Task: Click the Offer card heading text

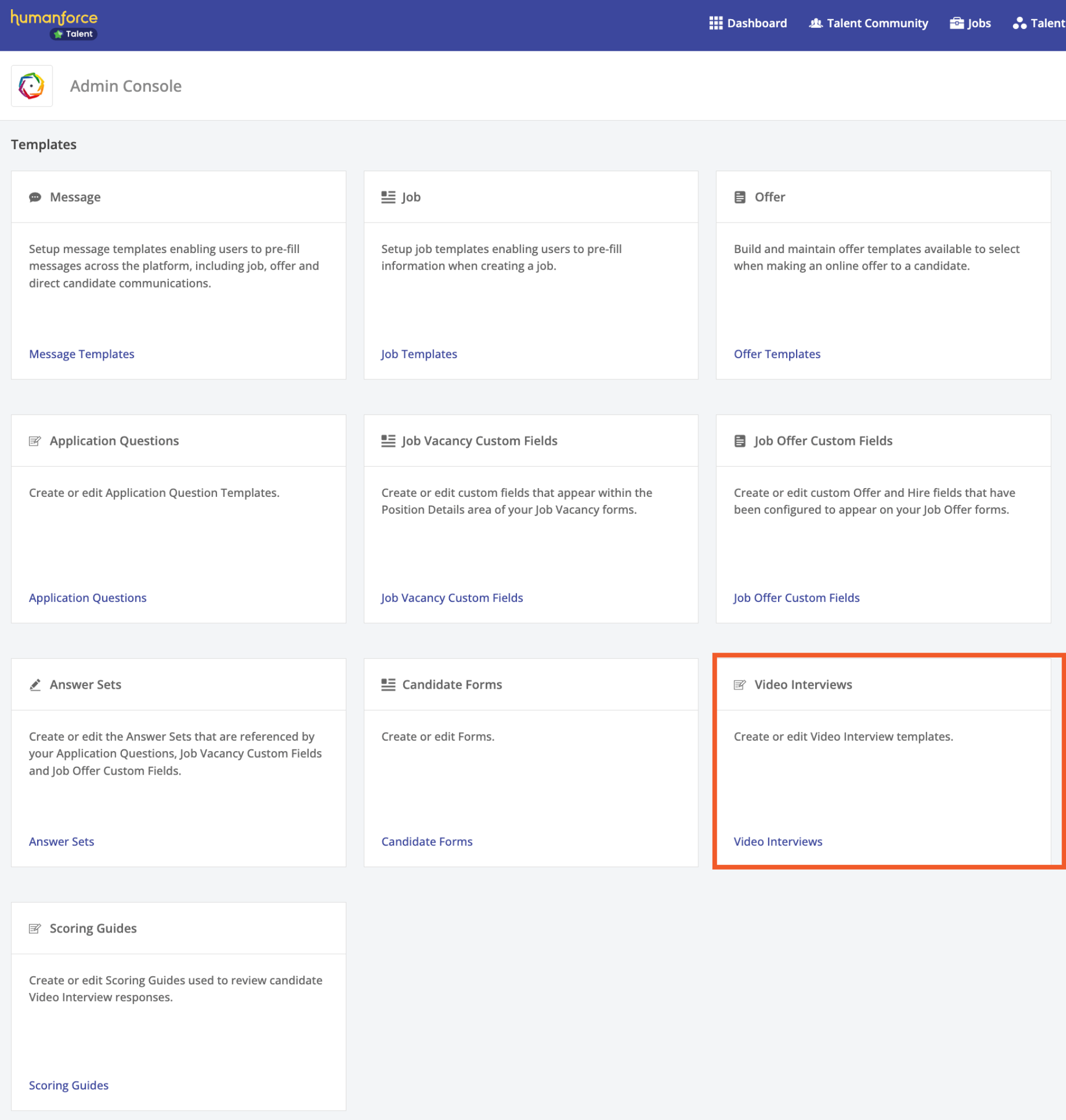Action: (x=769, y=197)
